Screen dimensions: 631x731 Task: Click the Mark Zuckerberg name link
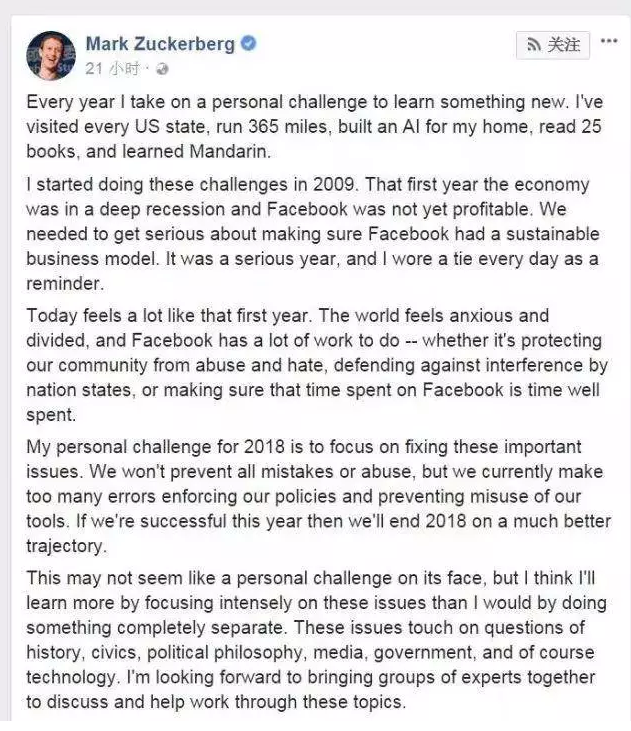(x=160, y=44)
